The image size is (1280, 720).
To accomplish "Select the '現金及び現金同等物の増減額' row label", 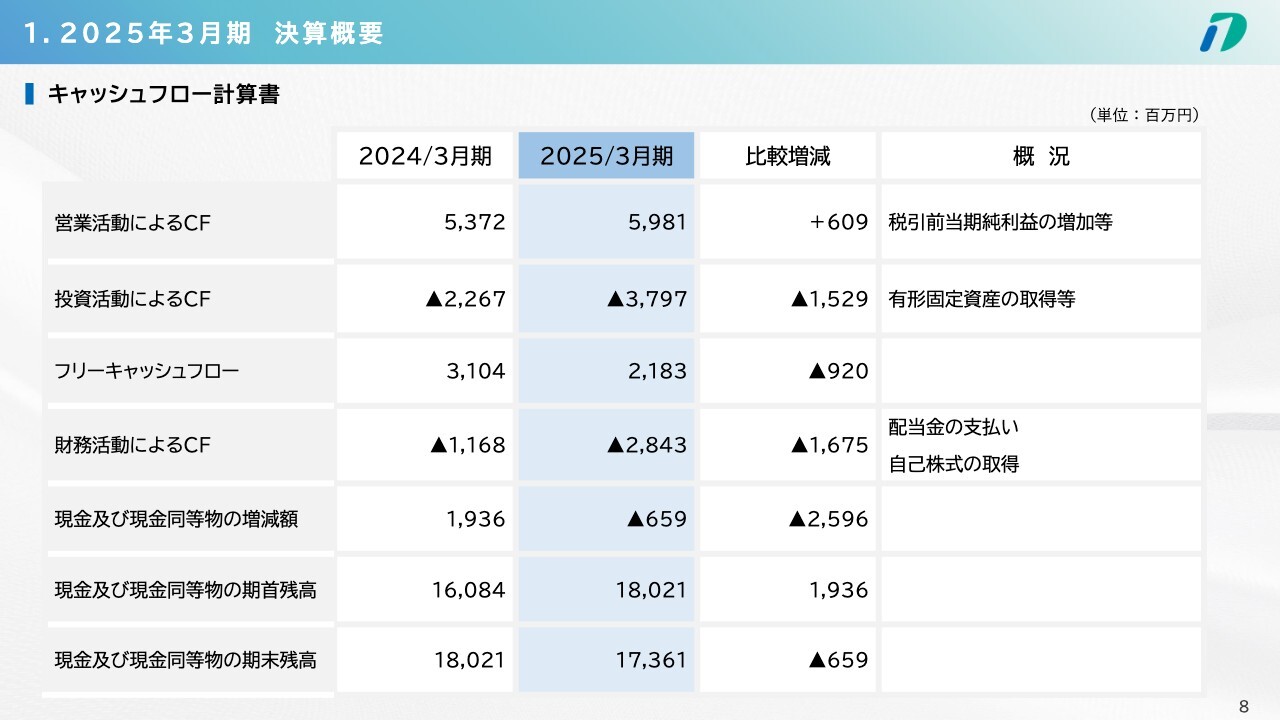I will [176, 519].
